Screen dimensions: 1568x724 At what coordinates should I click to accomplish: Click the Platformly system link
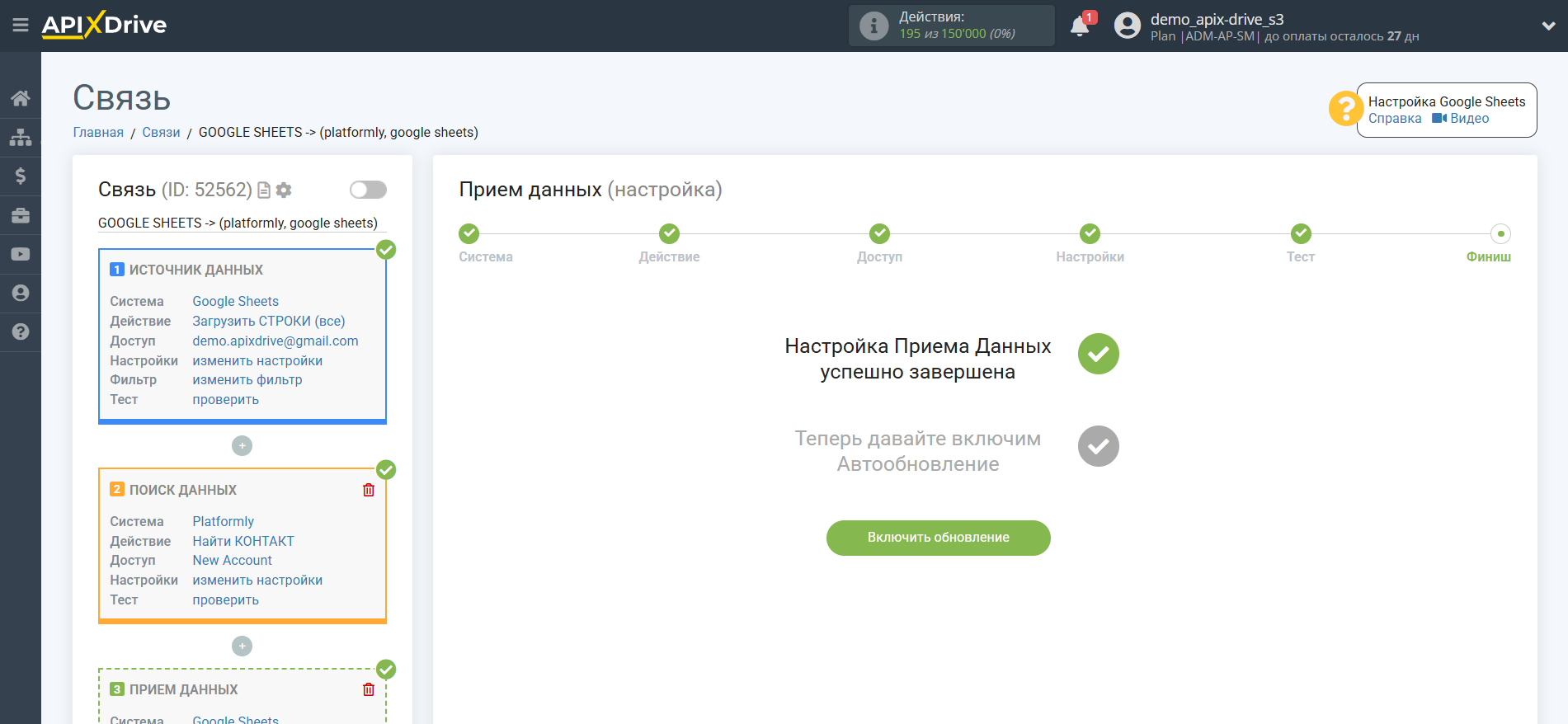224,521
